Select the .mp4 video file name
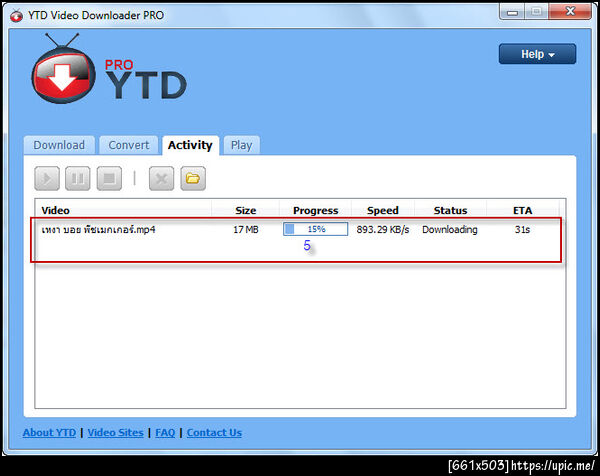600x476 pixels. point(98,230)
